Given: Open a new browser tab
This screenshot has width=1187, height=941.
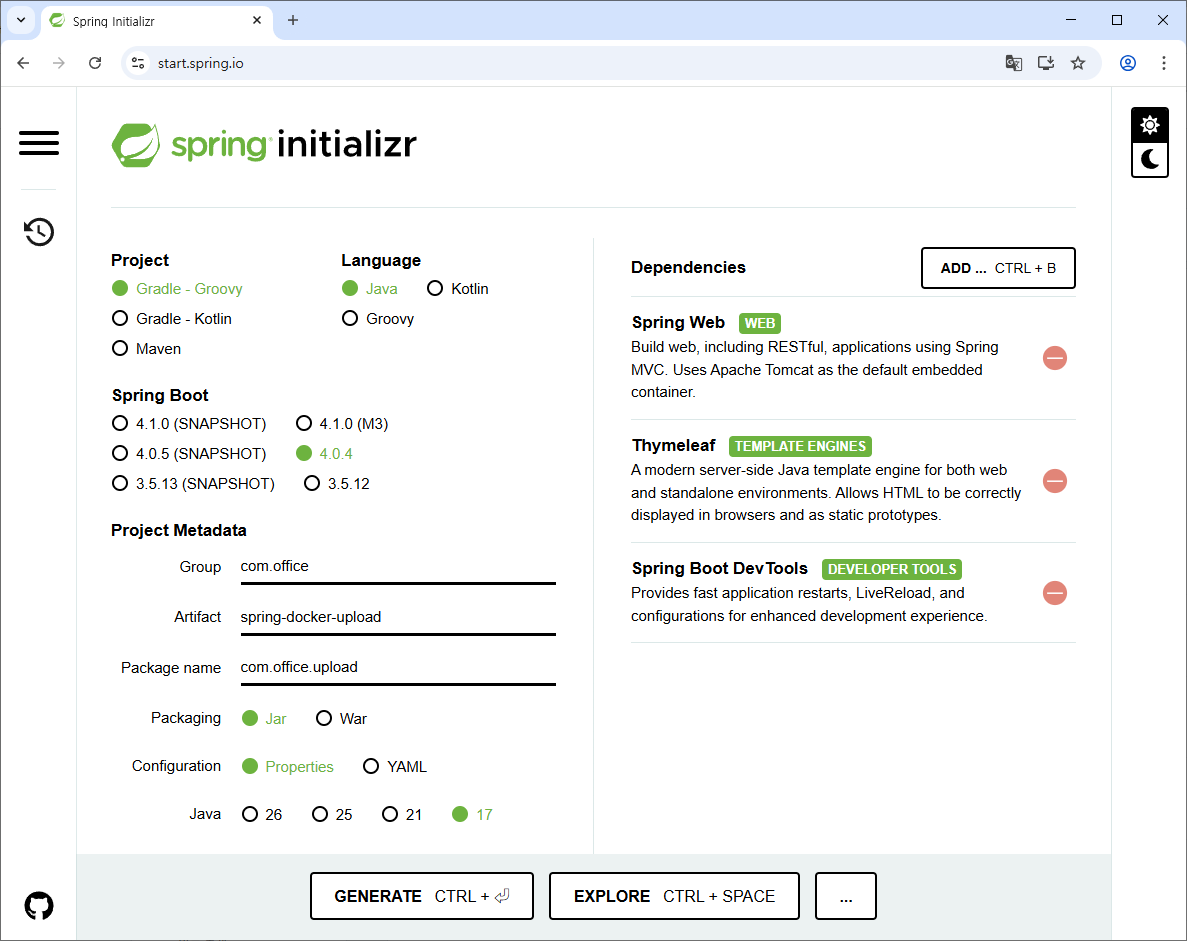Looking at the screenshot, I should [293, 20].
